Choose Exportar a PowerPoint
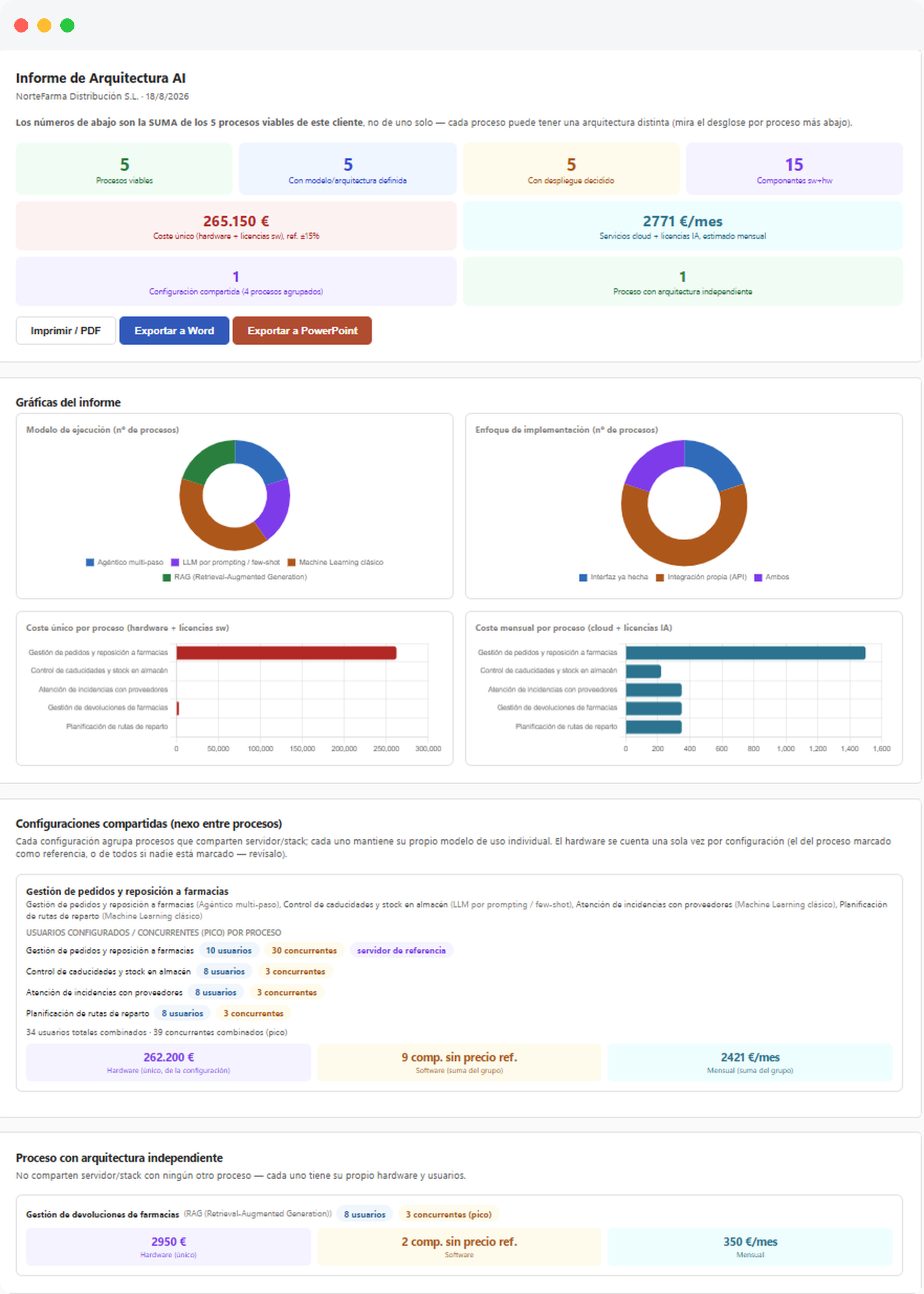This screenshot has width=924, height=1294. coord(302,331)
